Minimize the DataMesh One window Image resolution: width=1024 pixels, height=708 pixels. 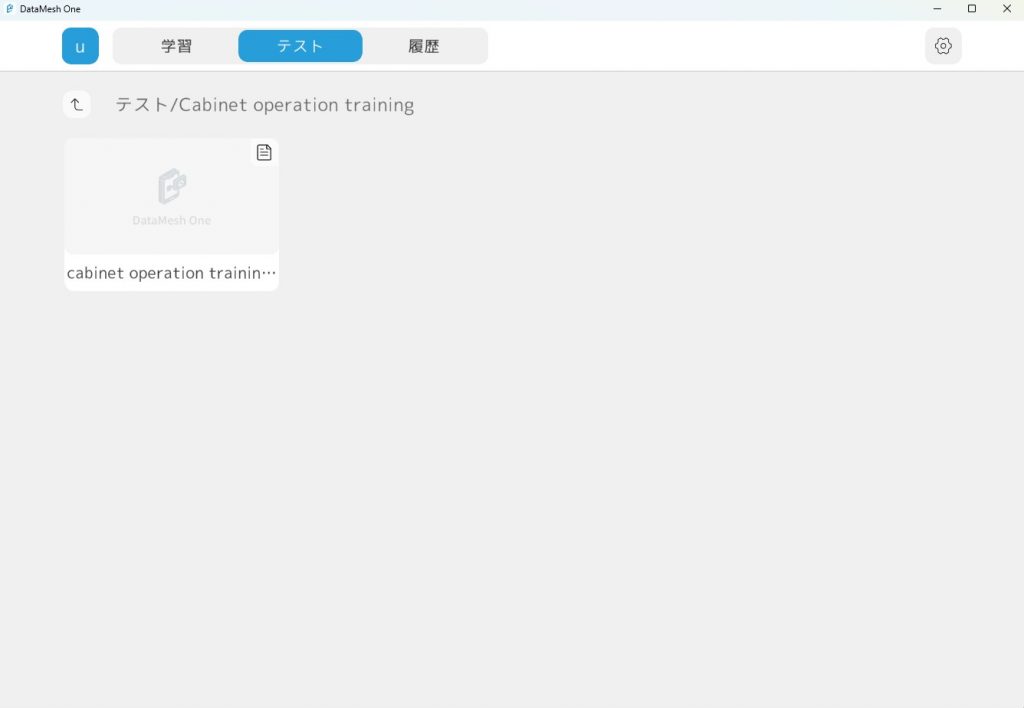pyautogui.click(x=937, y=9)
